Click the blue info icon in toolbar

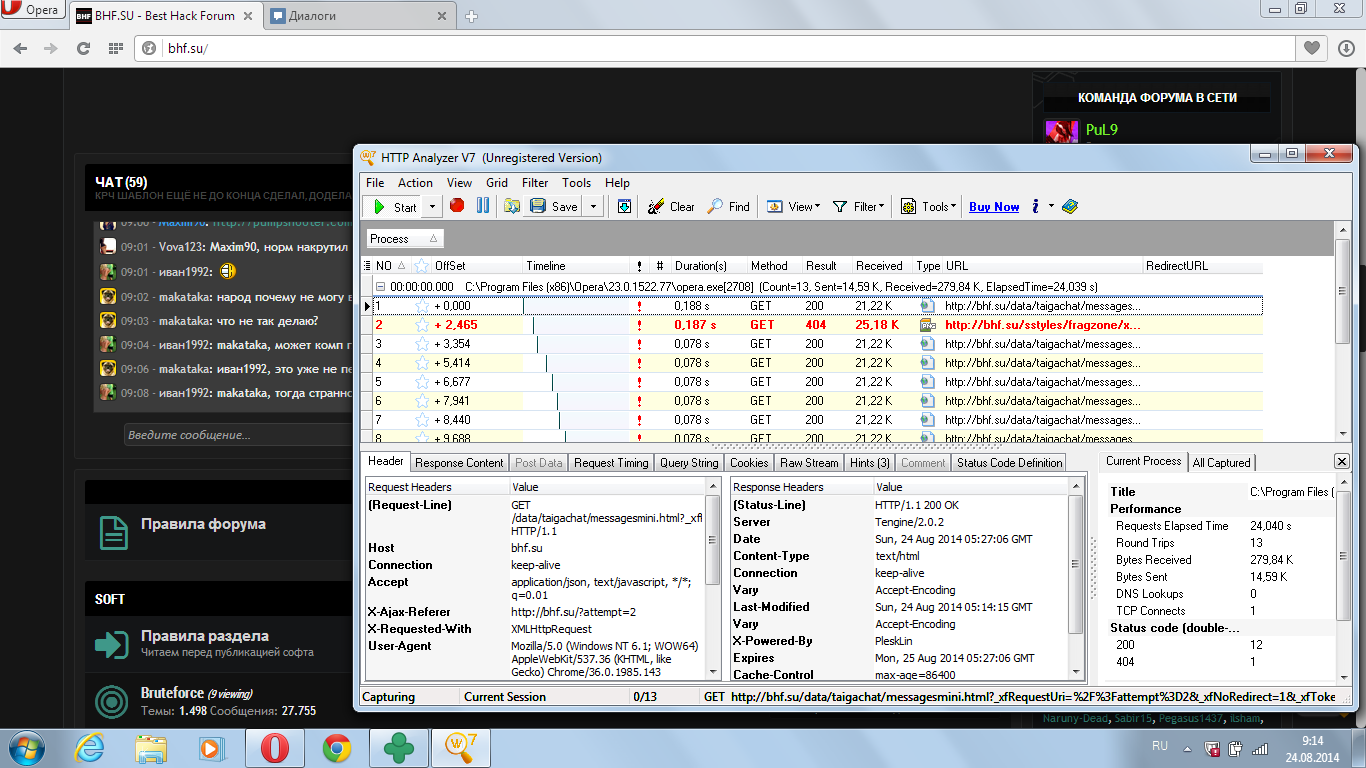coord(1036,206)
